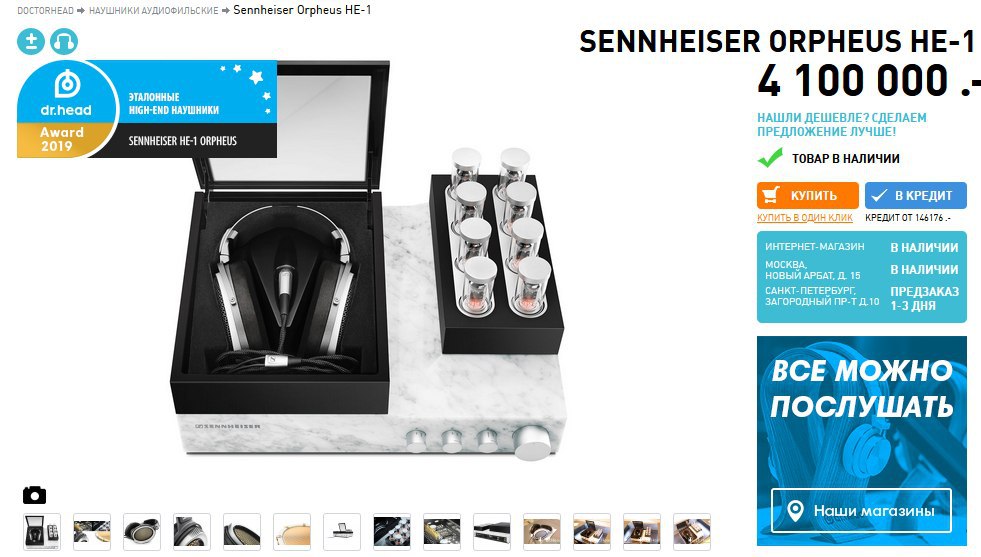
Task: Click the shopping cart icon on Купить
Action: (x=771, y=195)
